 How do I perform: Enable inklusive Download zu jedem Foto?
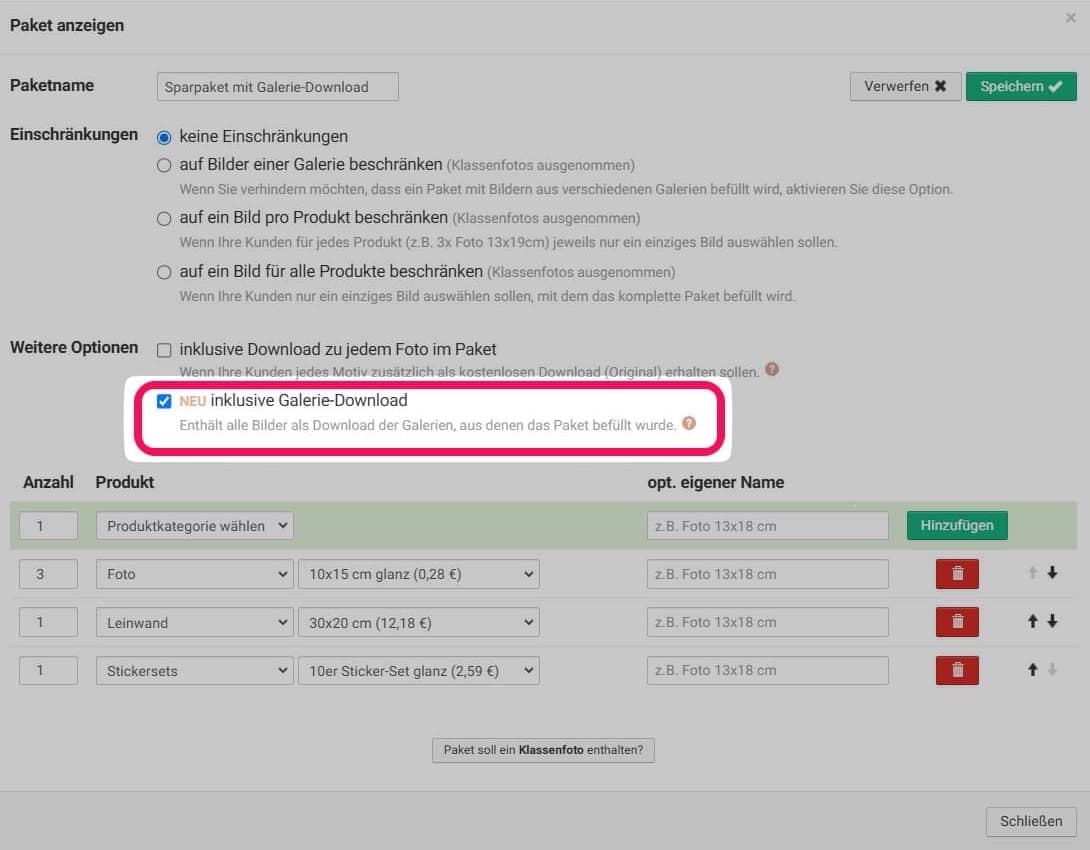(x=165, y=350)
